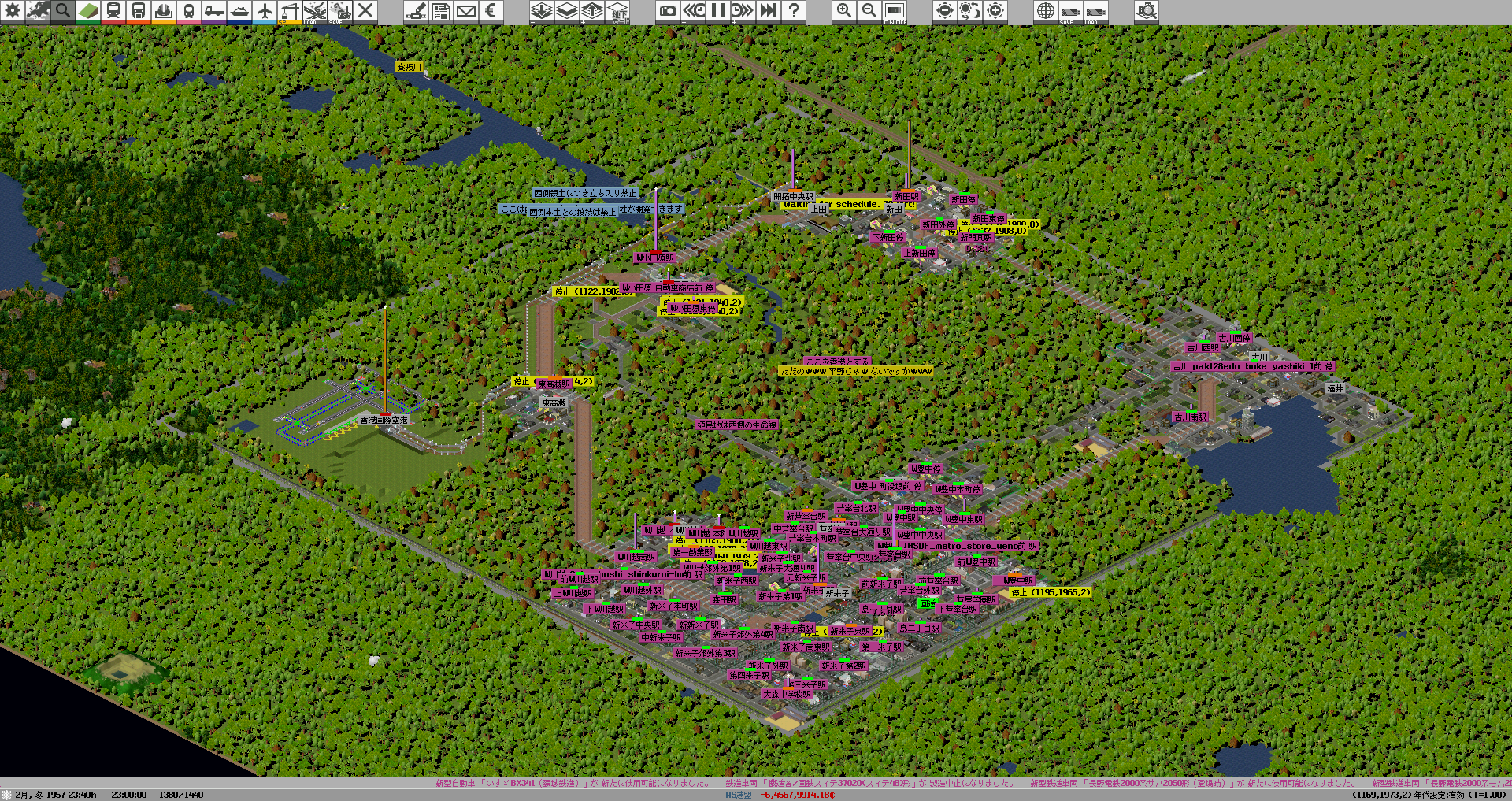Open the Euro finances window
The width and height of the screenshot is (1512, 801).
coord(491,11)
